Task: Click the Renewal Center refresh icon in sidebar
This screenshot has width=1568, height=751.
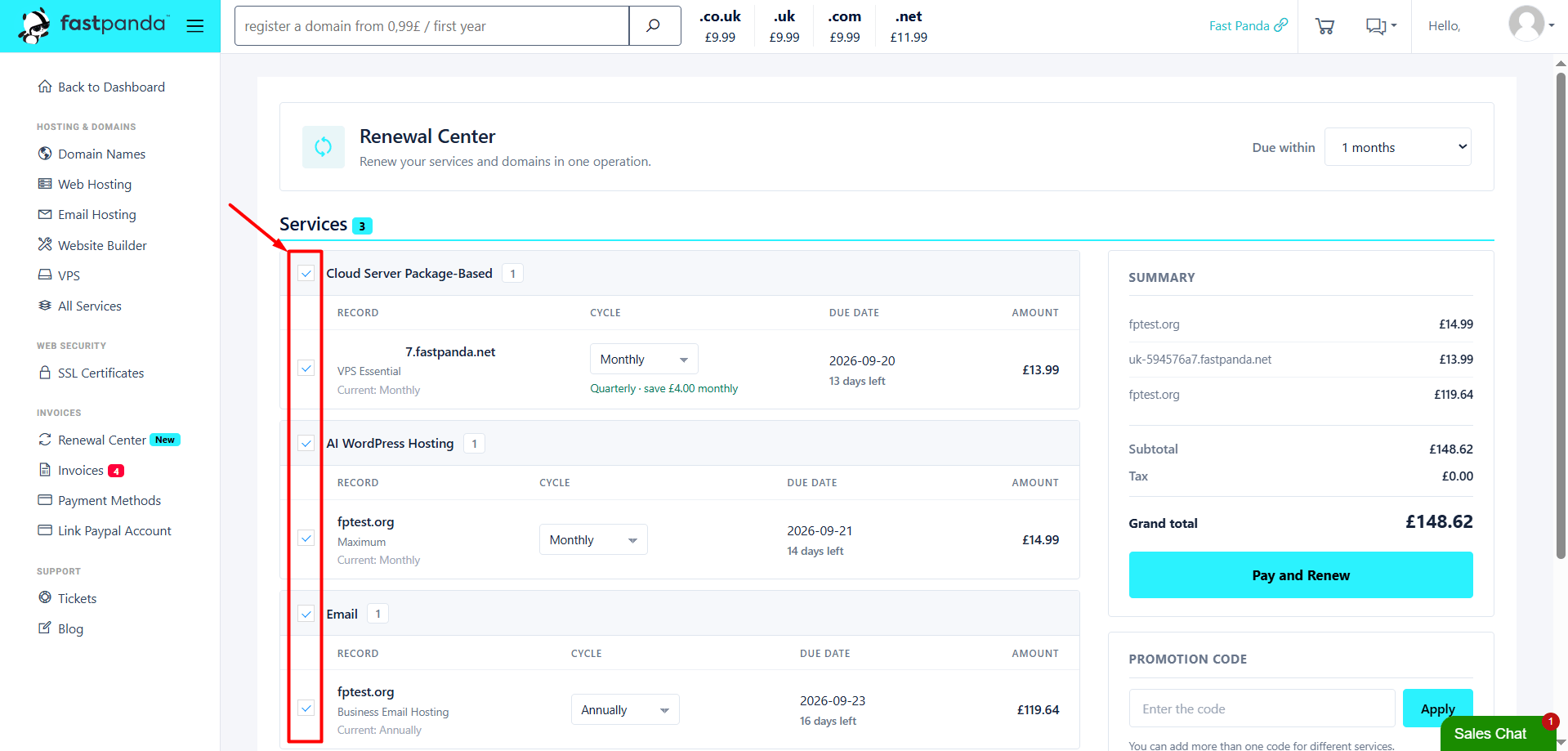Action: tap(45, 440)
